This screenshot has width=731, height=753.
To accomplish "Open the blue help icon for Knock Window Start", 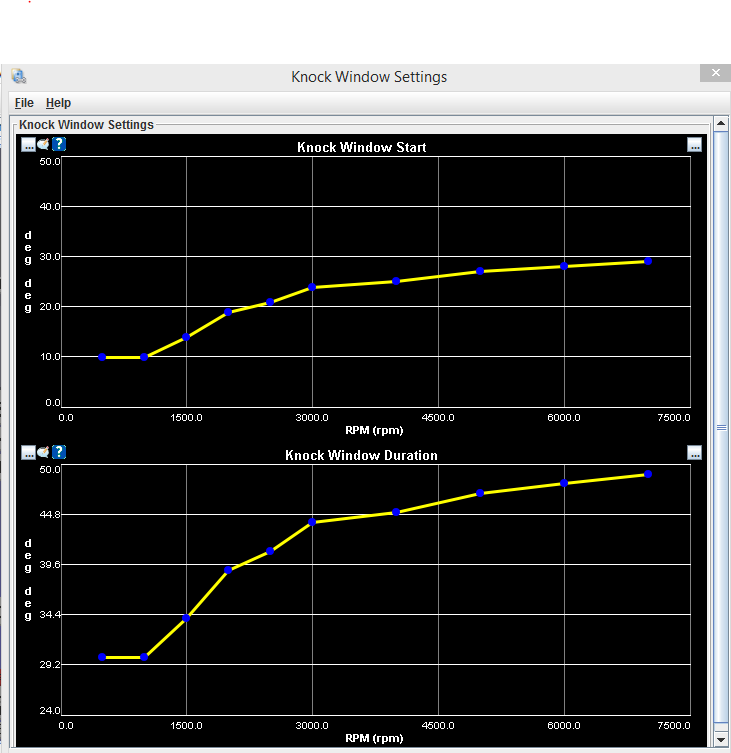I will click(59, 144).
